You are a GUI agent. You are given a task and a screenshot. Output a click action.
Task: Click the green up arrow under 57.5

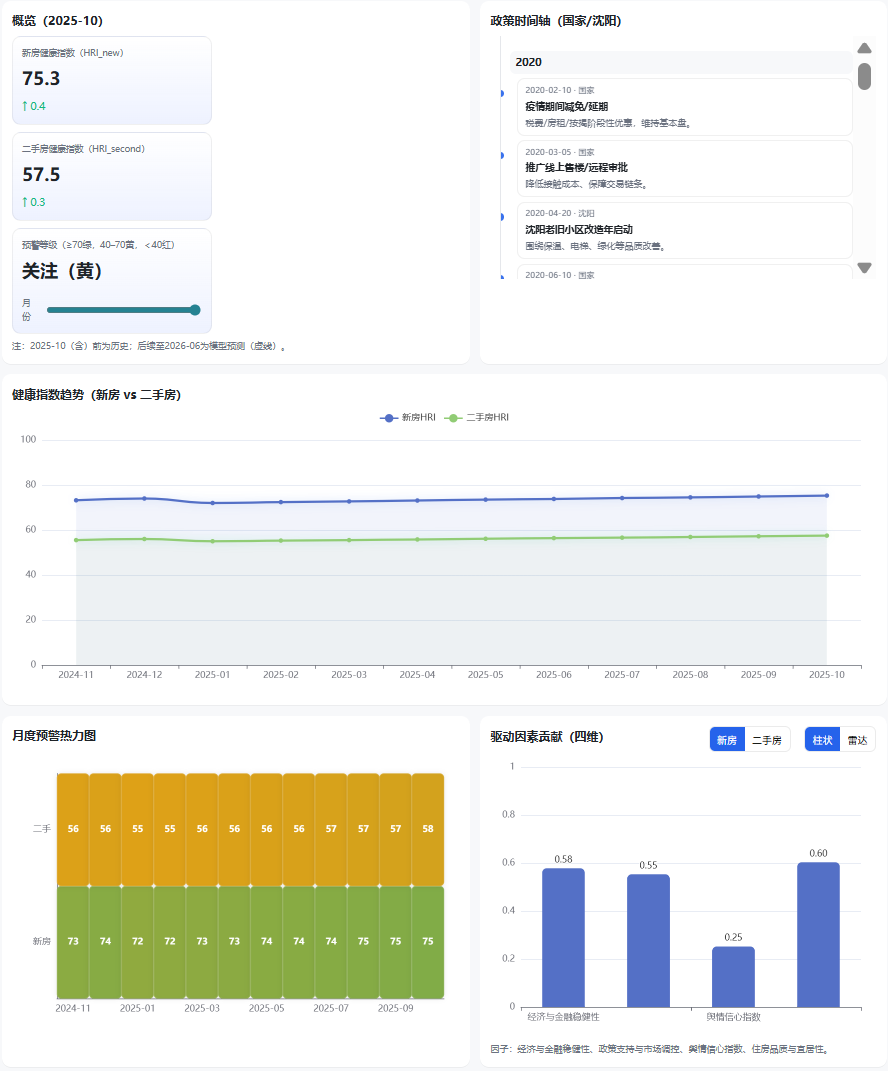25,202
